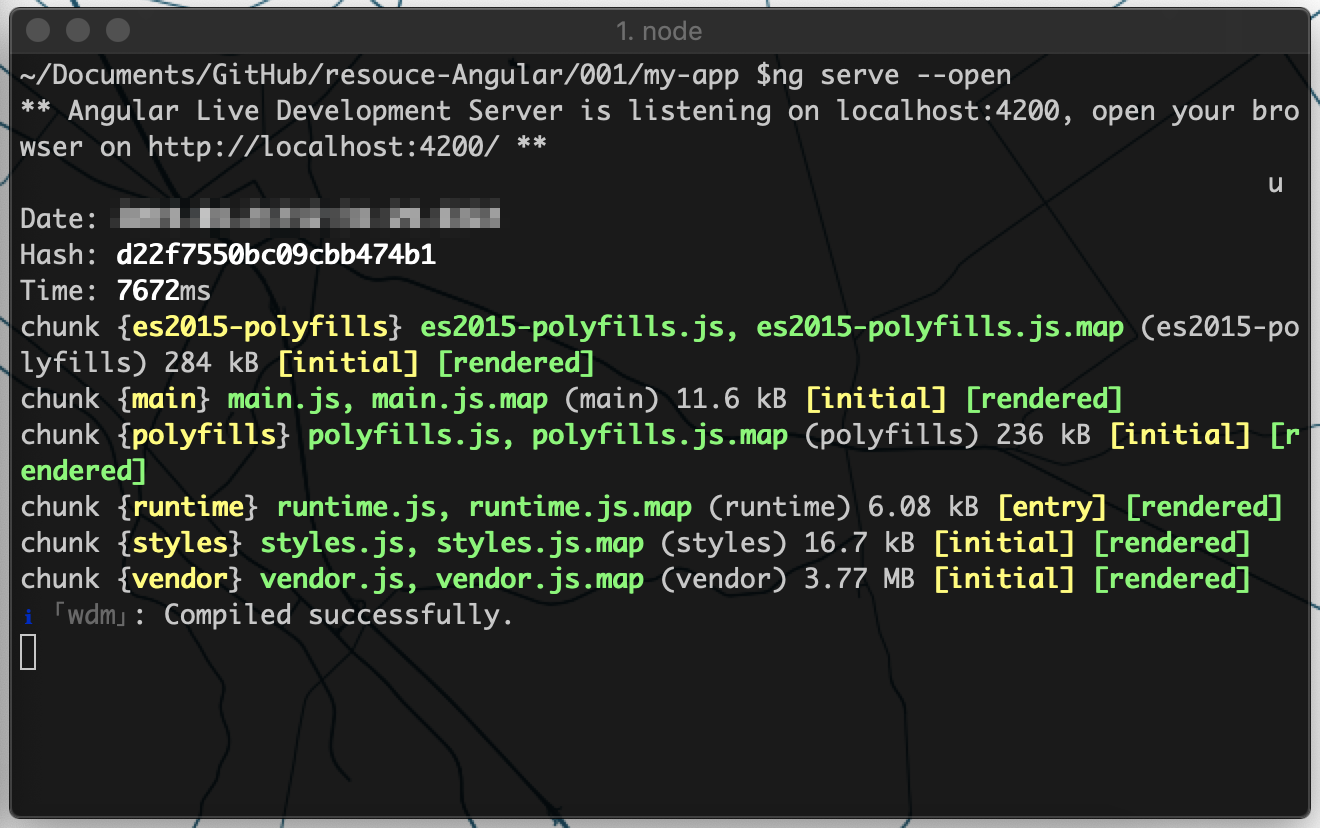Click the "es2015-polyfills.js.map" file name
This screenshot has width=1320, height=828.
click(940, 327)
